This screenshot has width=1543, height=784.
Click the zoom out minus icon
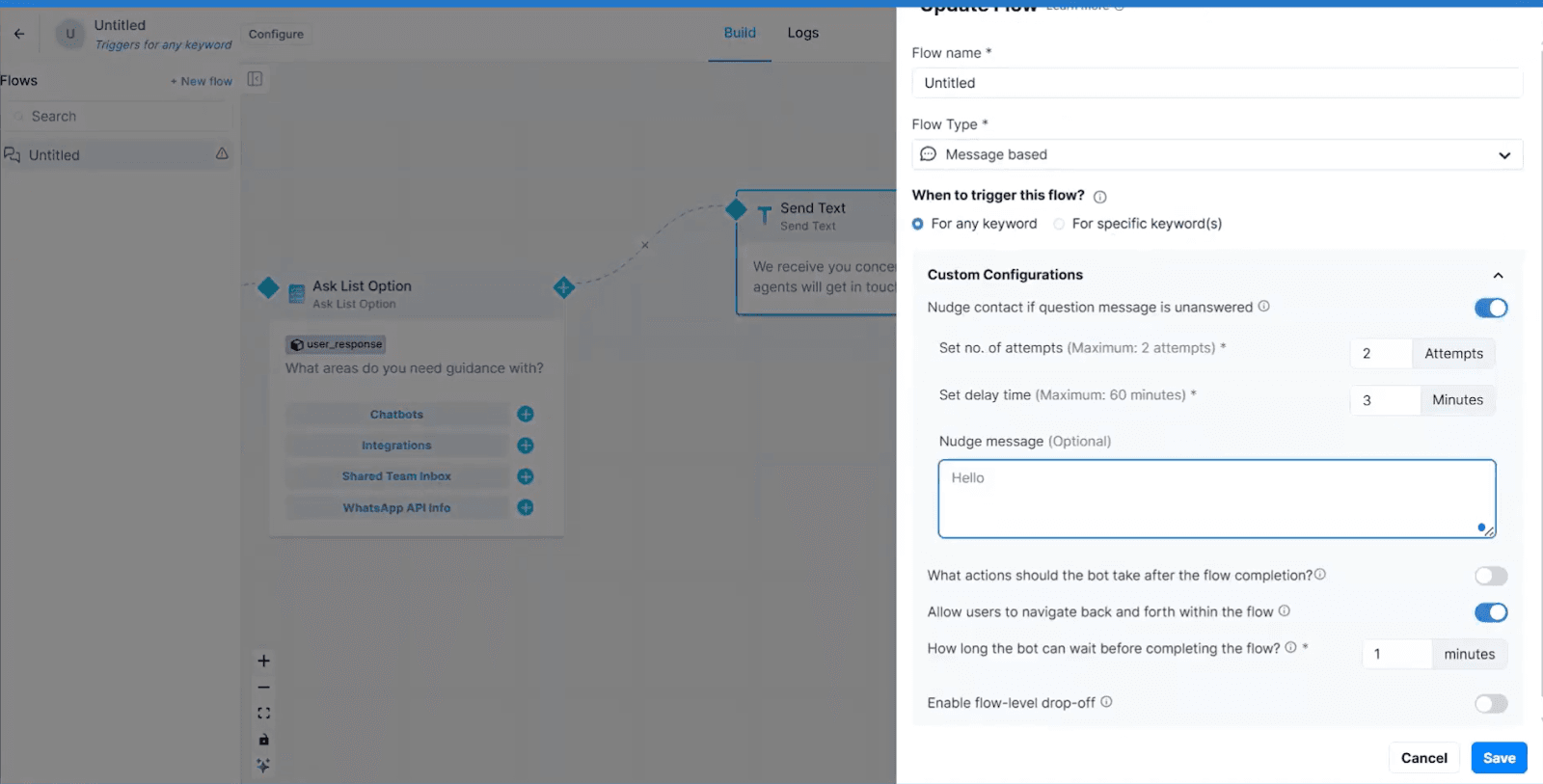pyautogui.click(x=263, y=688)
